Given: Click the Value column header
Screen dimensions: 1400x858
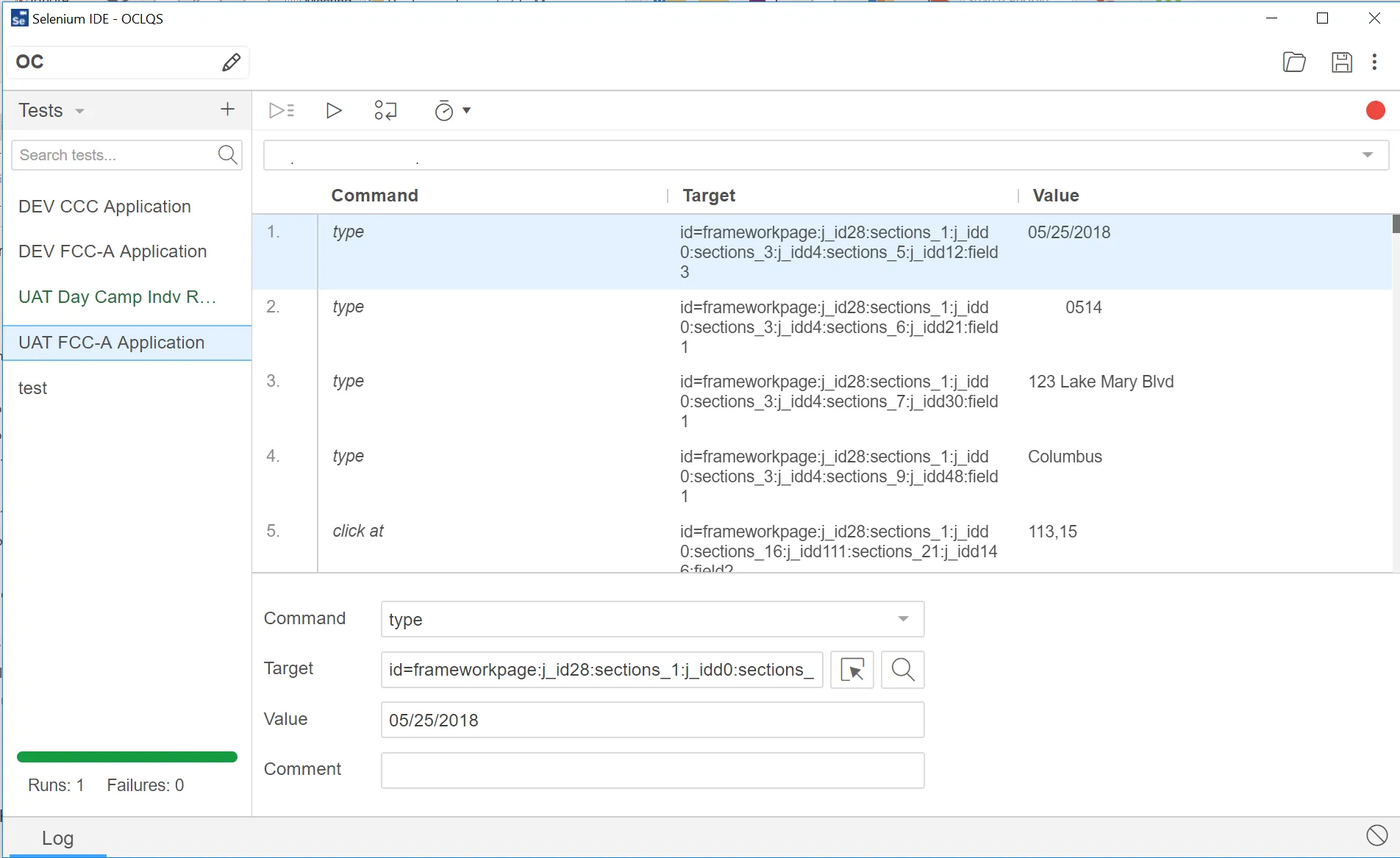Looking at the screenshot, I should pos(1056,196).
